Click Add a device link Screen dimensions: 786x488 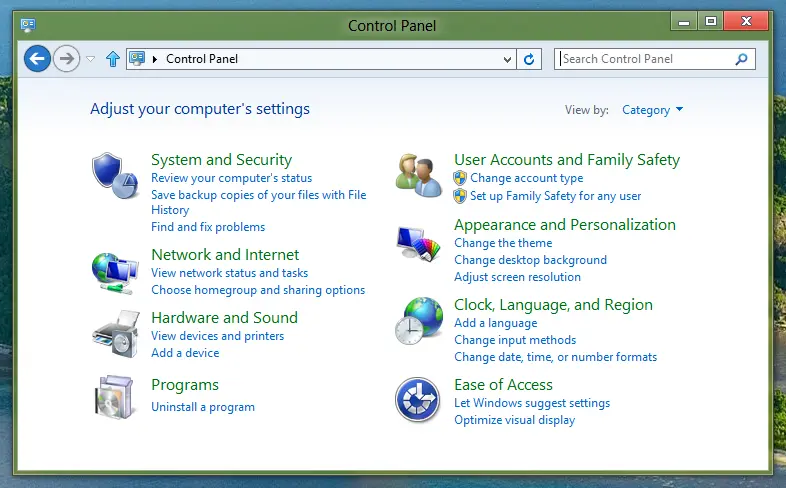tap(185, 353)
